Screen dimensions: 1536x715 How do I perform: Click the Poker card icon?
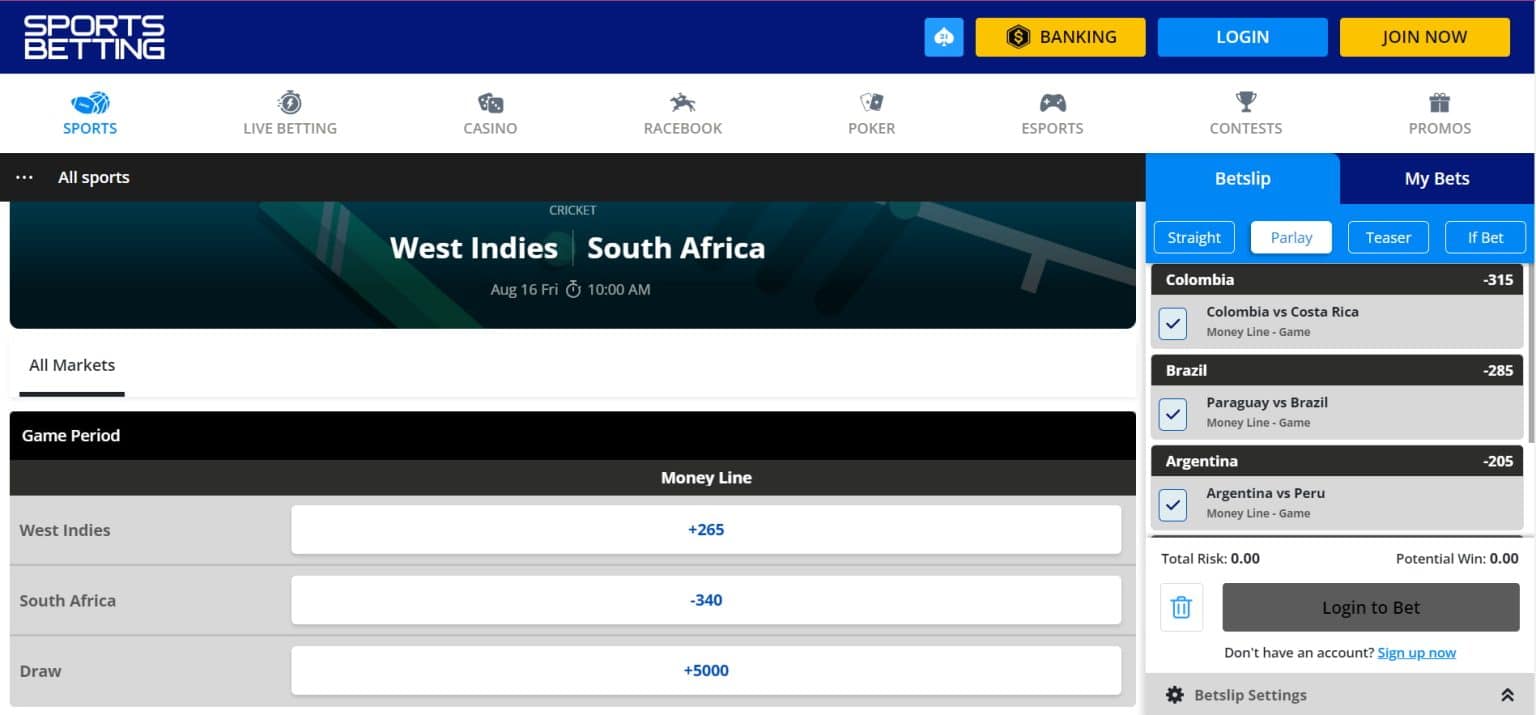pyautogui.click(x=871, y=103)
